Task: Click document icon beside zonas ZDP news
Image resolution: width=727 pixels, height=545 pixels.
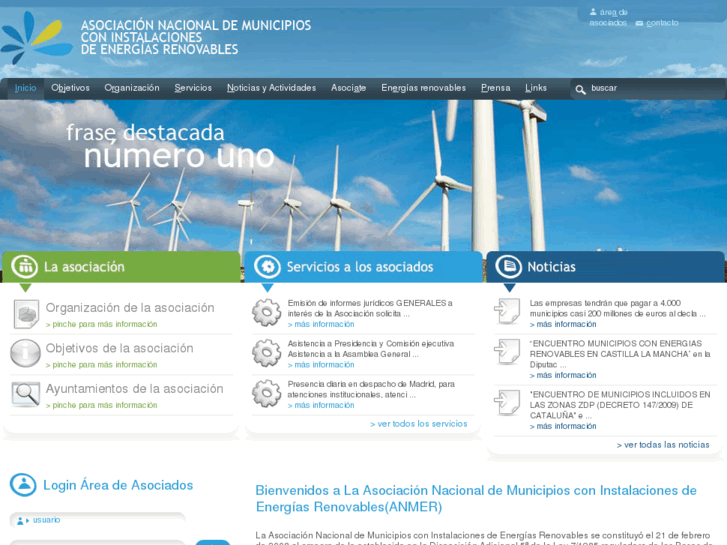Action: pyautogui.click(x=507, y=403)
